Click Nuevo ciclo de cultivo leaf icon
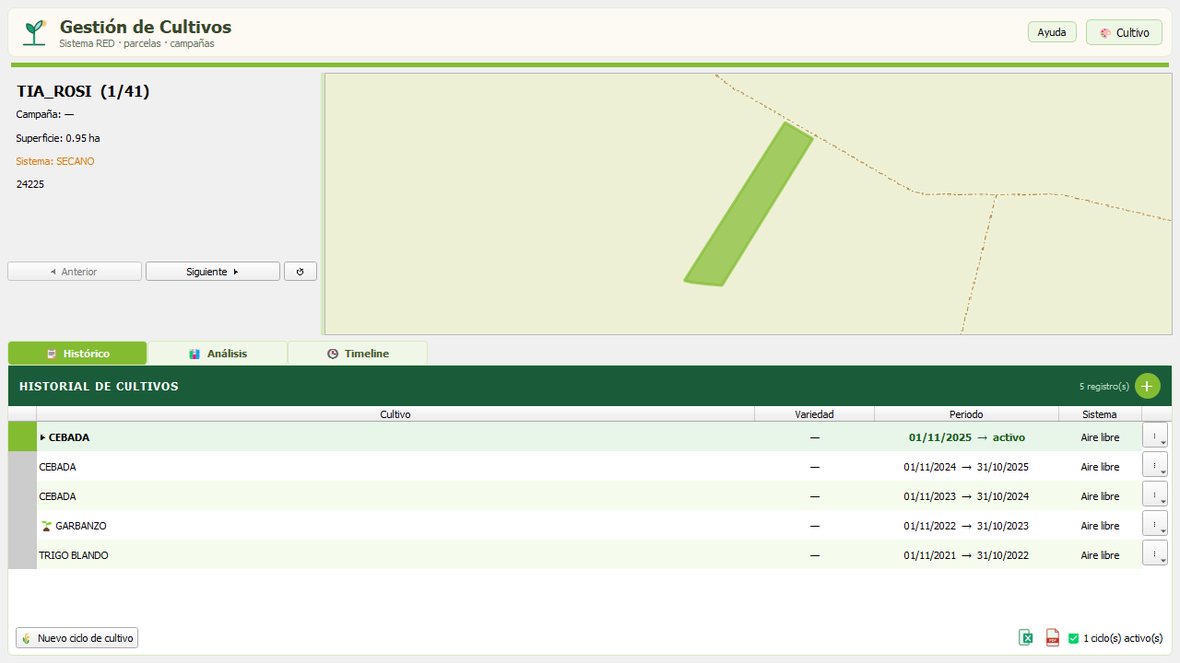 [26, 638]
